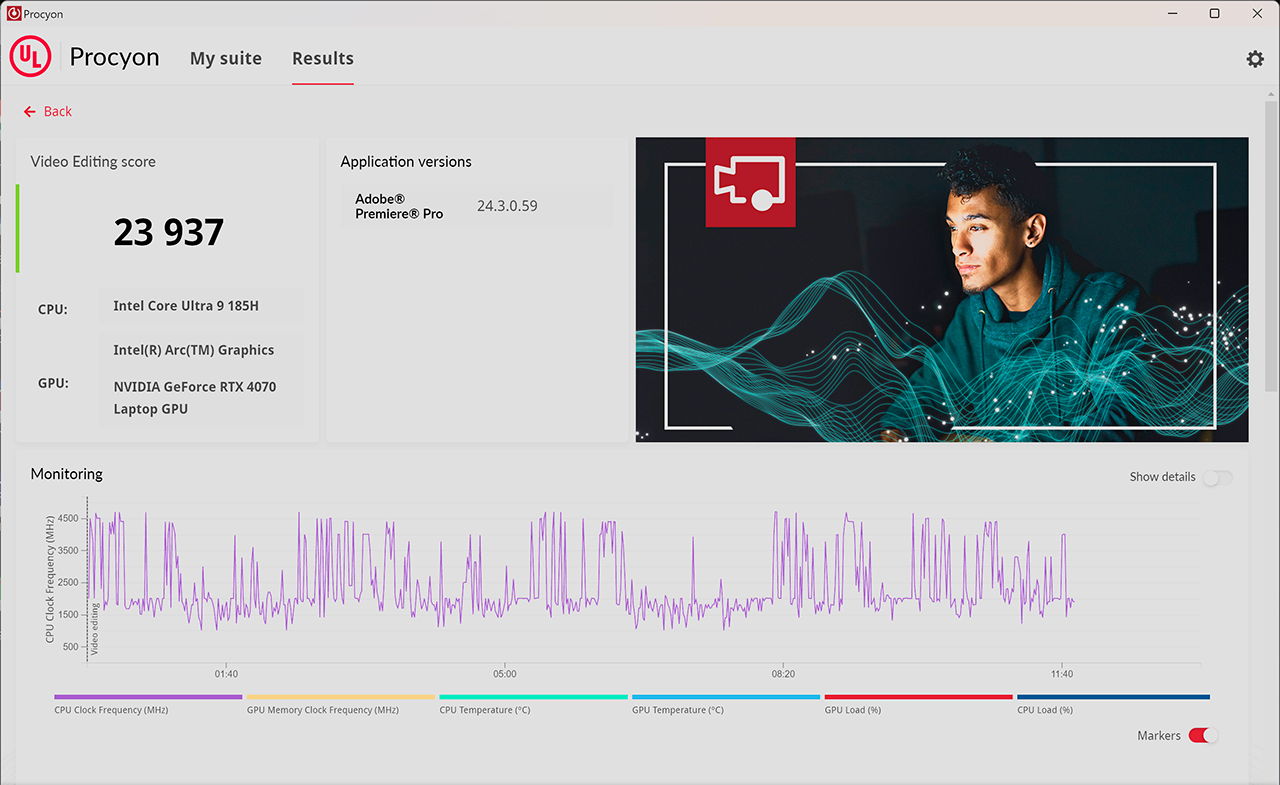The image size is (1280, 785).
Task: Click the back arrow icon
Action: pyautogui.click(x=30, y=111)
